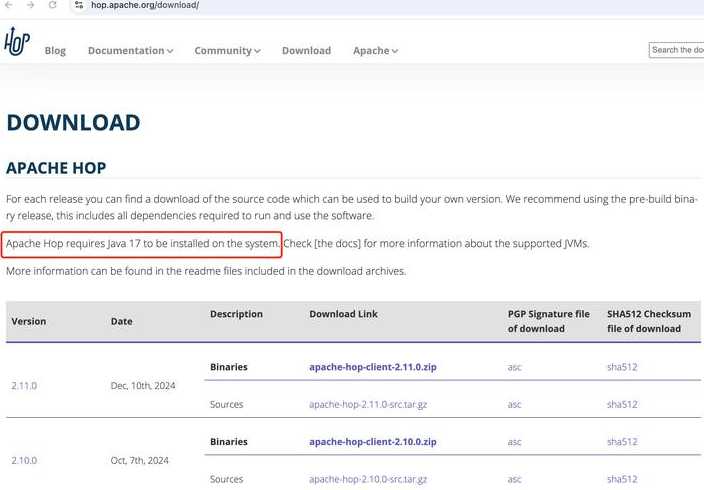Viewport: 704px width, 490px height.
Task: Open the [the docs] link
Action: pyautogui.click(x=337, y=243)
